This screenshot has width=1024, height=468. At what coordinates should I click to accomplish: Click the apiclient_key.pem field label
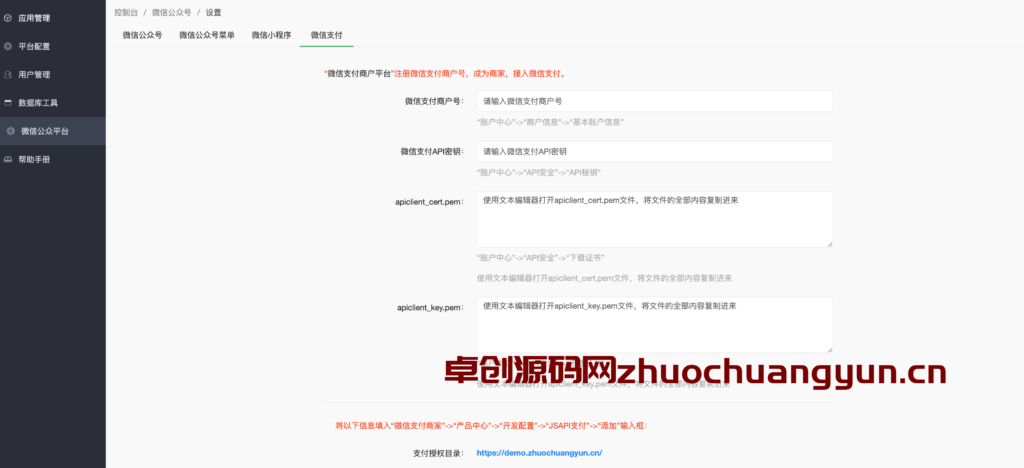[430, 307]
